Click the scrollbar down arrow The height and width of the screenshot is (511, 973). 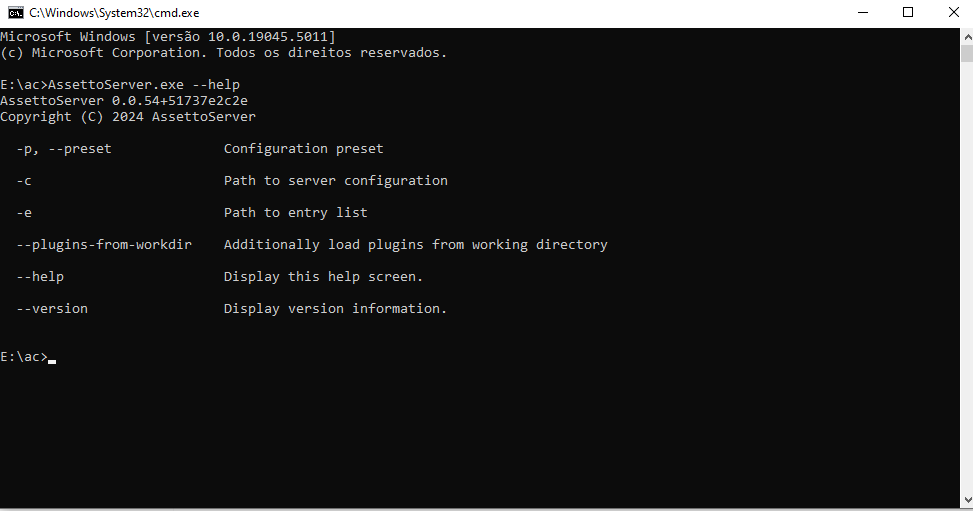[967, 500]
